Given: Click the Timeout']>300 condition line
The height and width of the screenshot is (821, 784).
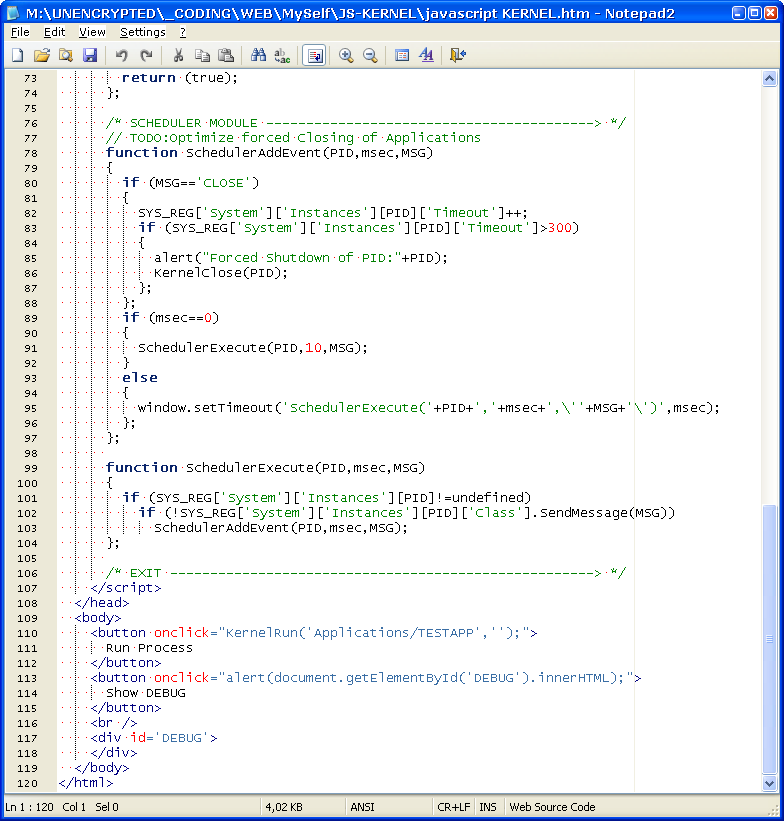Looking at the screenshot, I should pyautogui.click(x=358, y=228).
